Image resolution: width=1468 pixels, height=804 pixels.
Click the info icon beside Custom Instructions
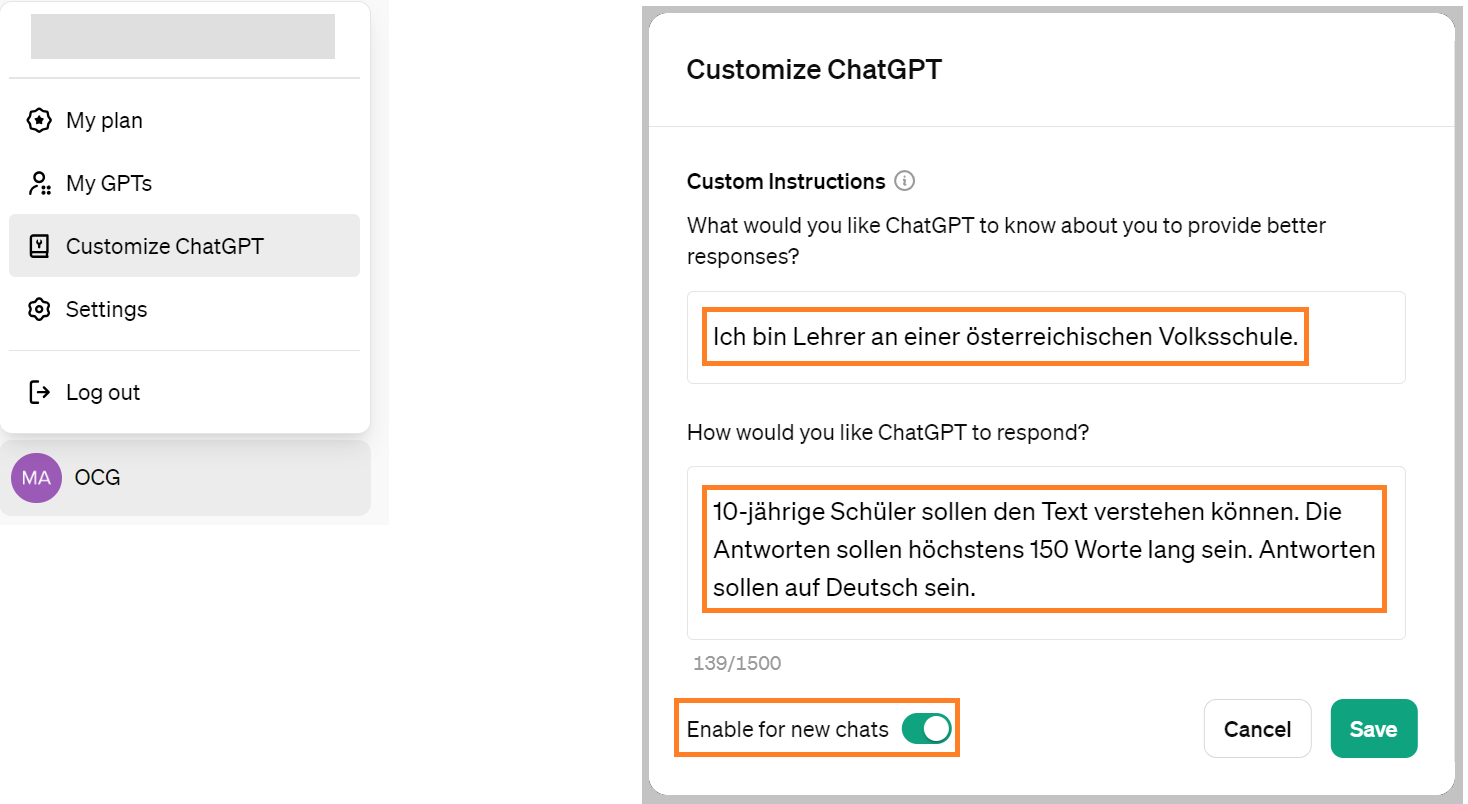pyautogui.click(x=905, y=181)
